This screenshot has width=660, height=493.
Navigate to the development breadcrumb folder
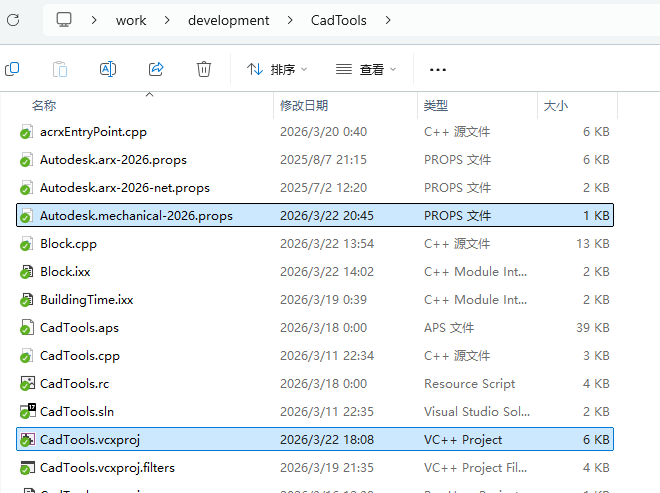click(x=228, y=20)
